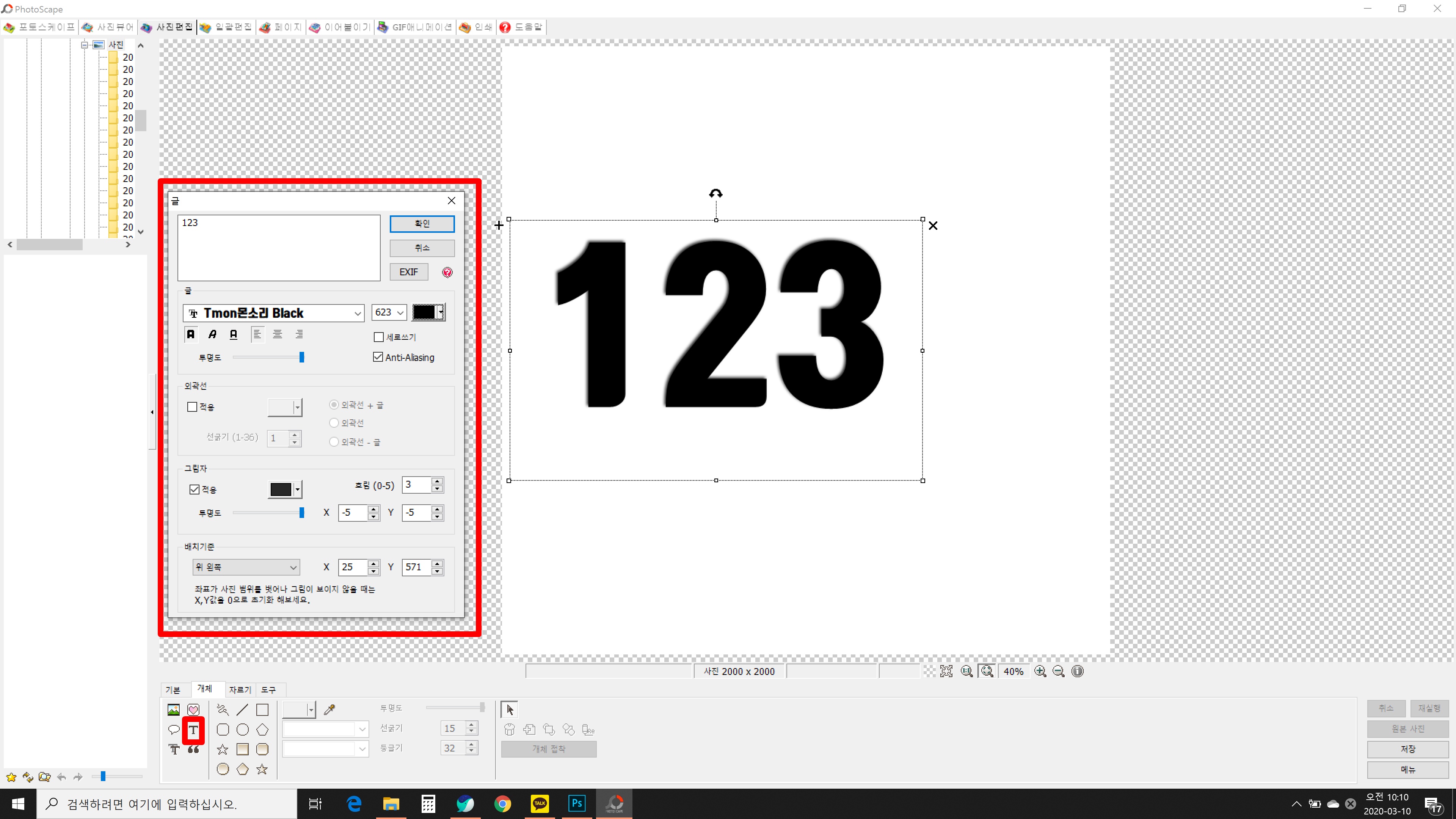Open the black text color swatch
The image size is (1456, 819).
point(424,312)
